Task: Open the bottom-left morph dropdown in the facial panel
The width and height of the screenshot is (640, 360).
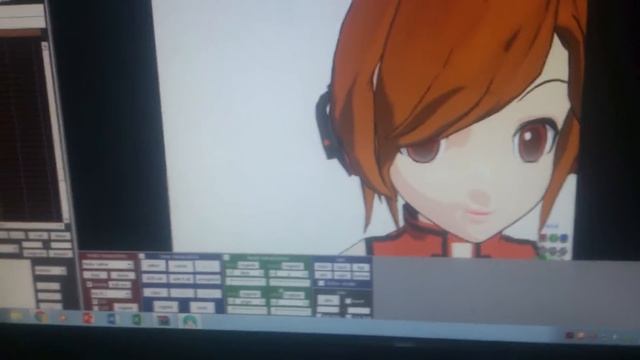Action: click(x=247, y=302)
